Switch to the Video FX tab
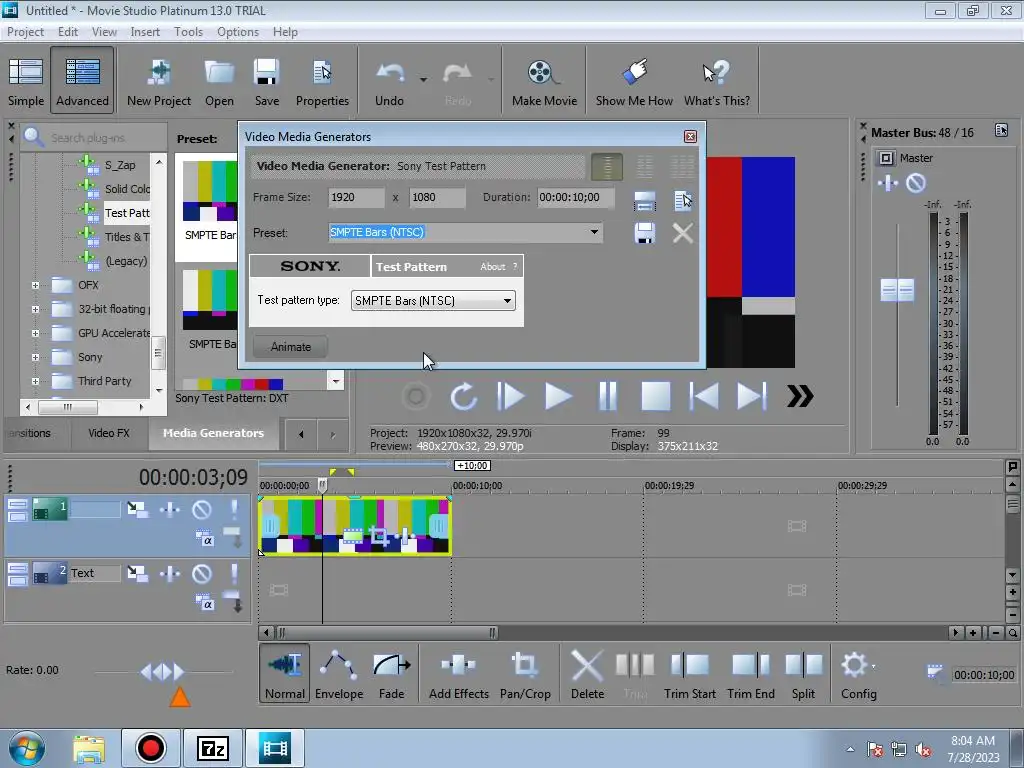 [108, 433]
